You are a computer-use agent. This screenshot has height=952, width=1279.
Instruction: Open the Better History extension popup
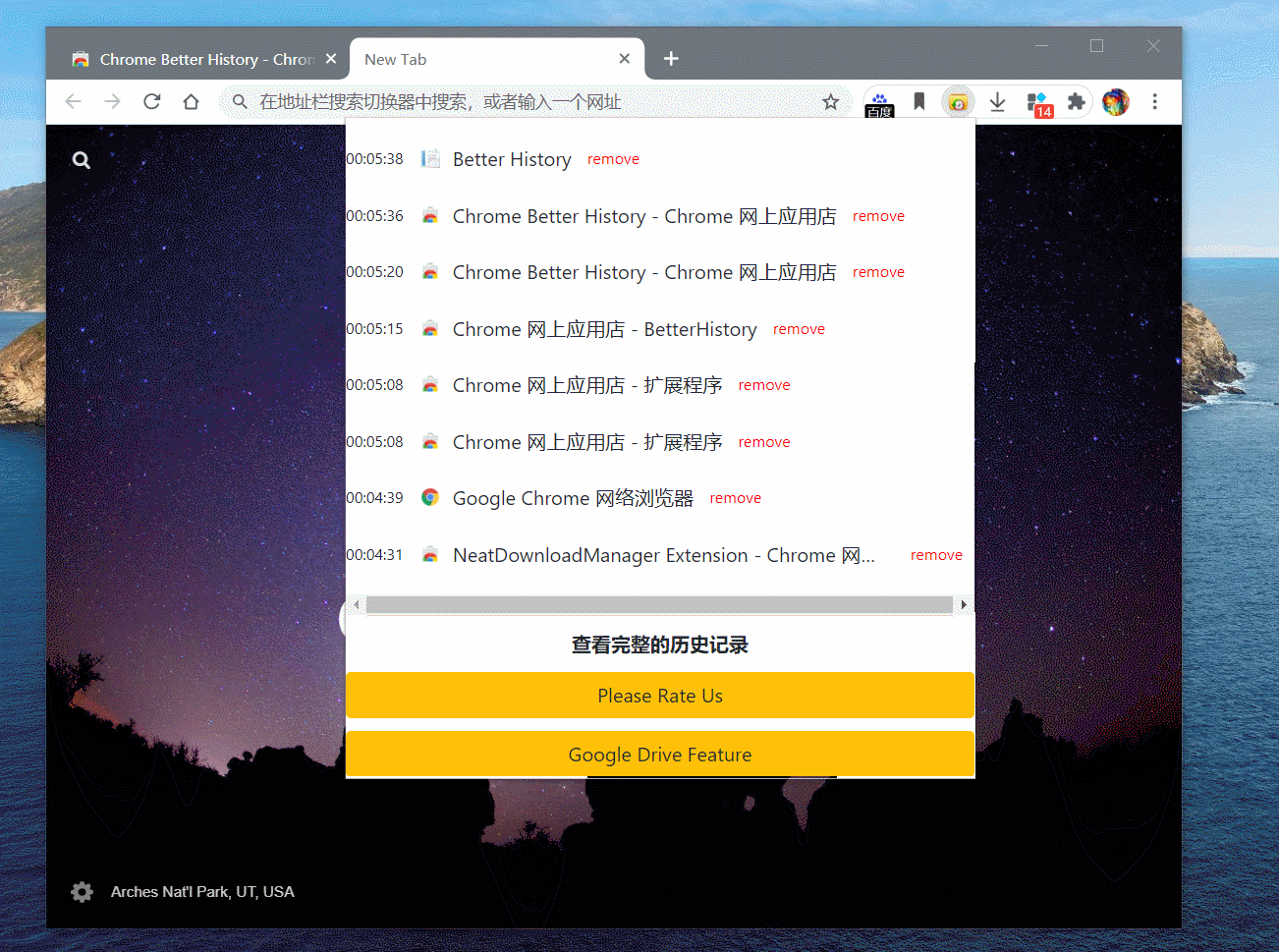(958, 101)
